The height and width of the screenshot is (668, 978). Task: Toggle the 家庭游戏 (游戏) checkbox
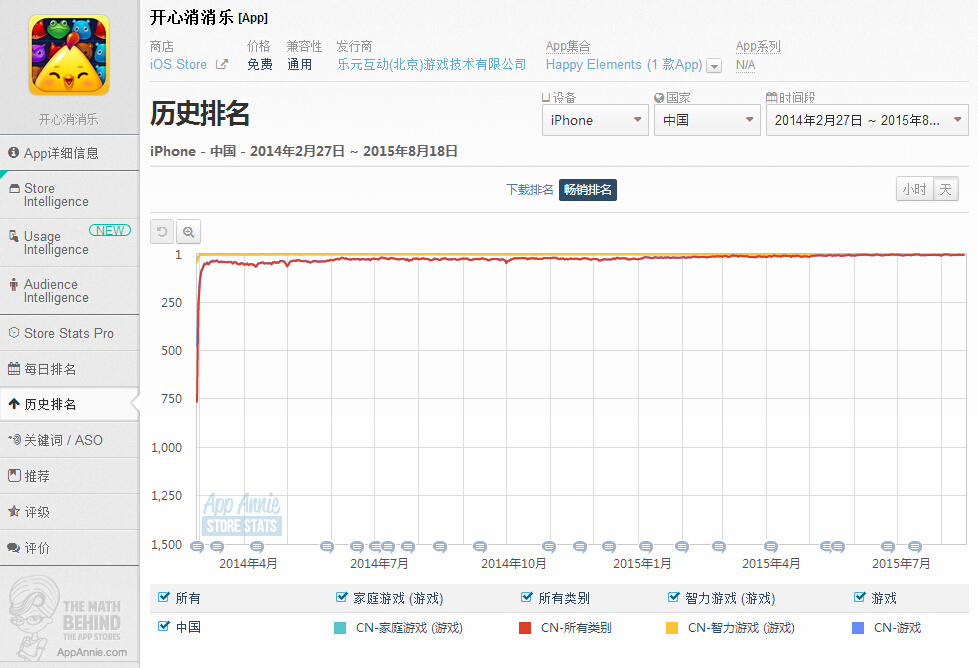pyautogui.click(x=342, y=597)
